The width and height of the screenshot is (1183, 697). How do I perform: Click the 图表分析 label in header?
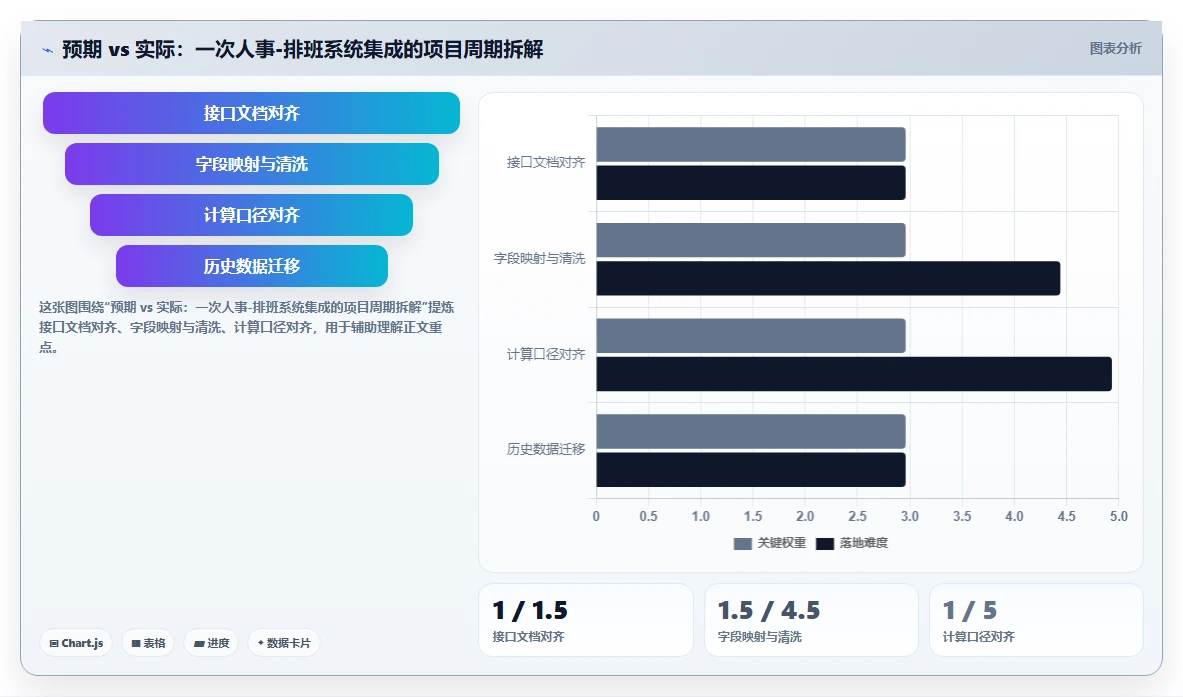[1115, 48]
